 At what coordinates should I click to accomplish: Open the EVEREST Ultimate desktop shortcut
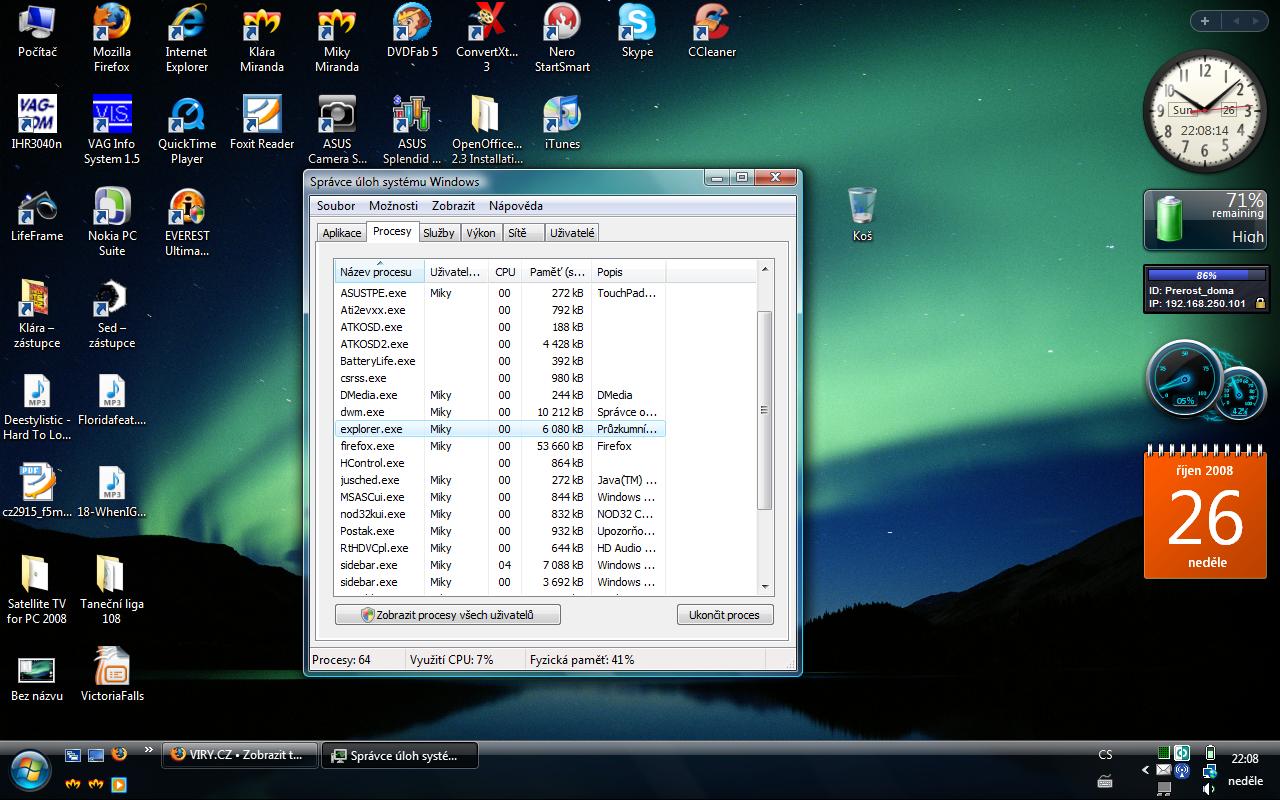(x=187, y=208)
